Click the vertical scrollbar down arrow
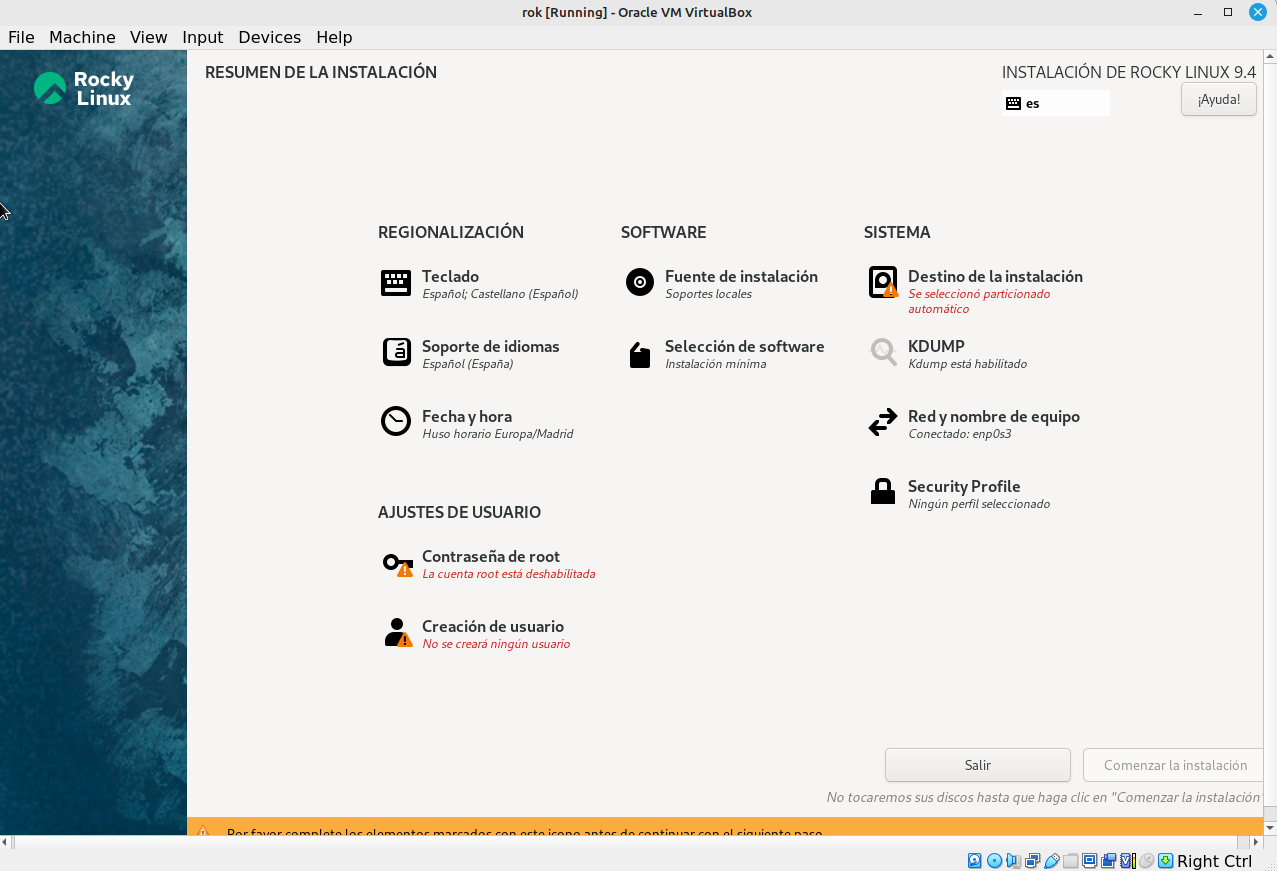 1270,827
